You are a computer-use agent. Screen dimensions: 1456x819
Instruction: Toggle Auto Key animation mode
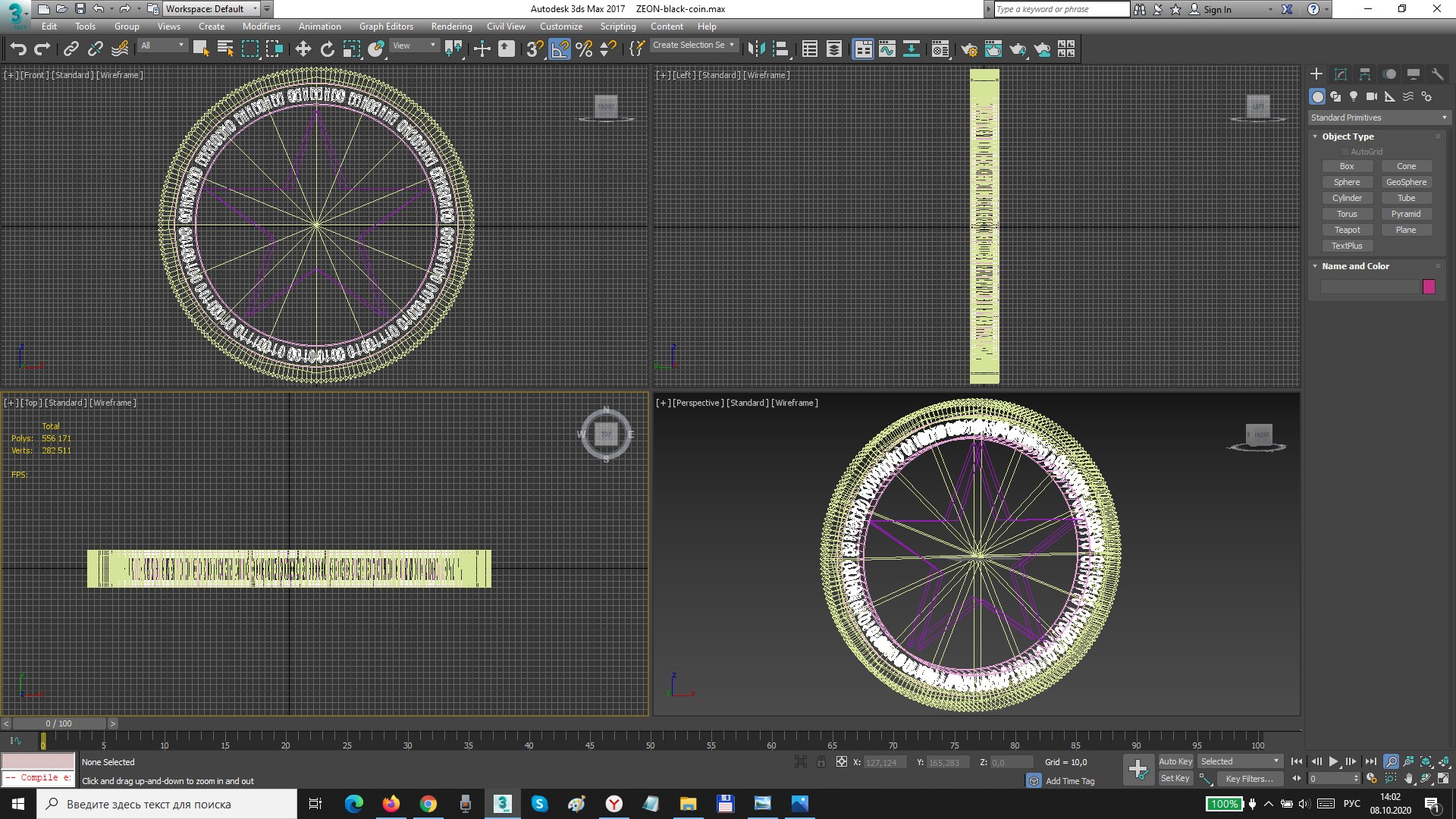[1175, 761]
